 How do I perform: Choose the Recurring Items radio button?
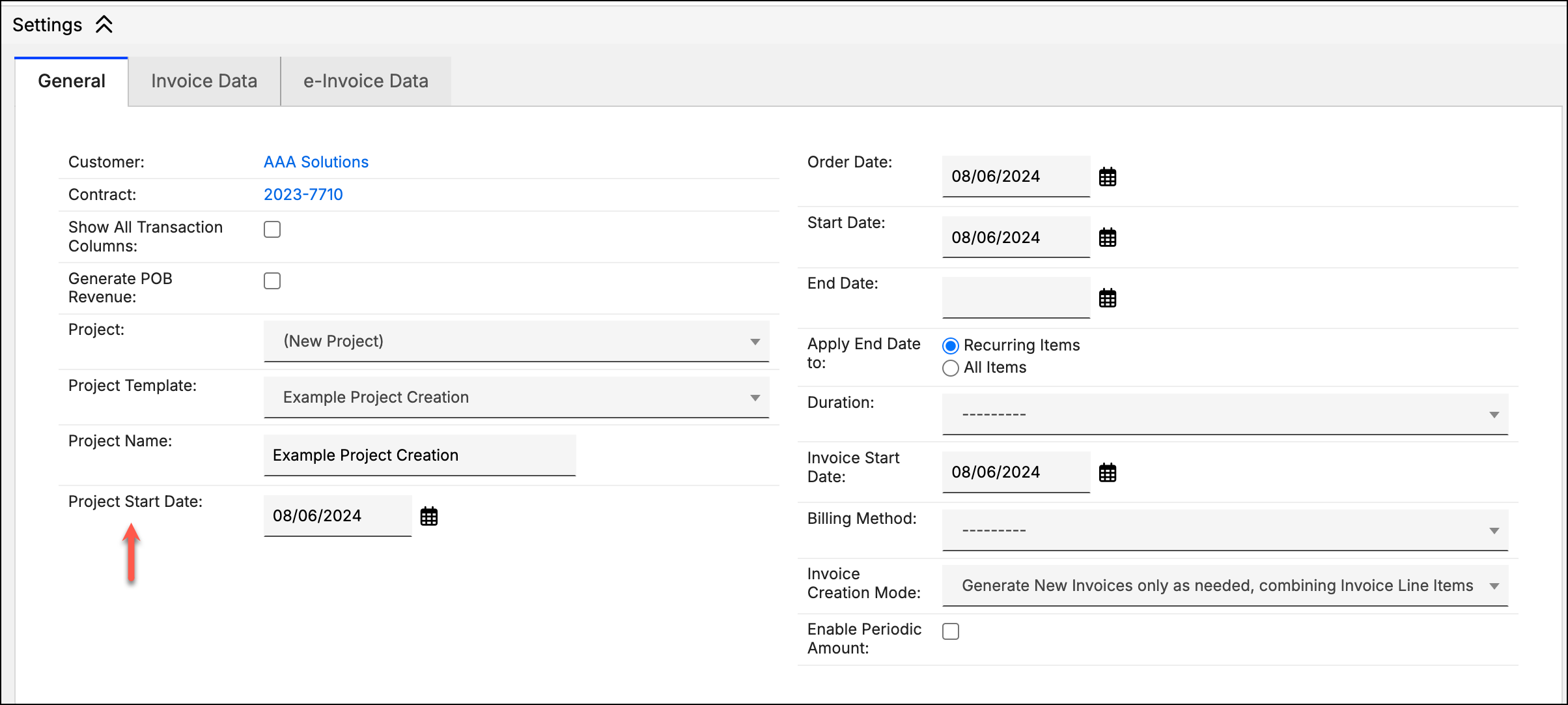[x=951, y=345]
